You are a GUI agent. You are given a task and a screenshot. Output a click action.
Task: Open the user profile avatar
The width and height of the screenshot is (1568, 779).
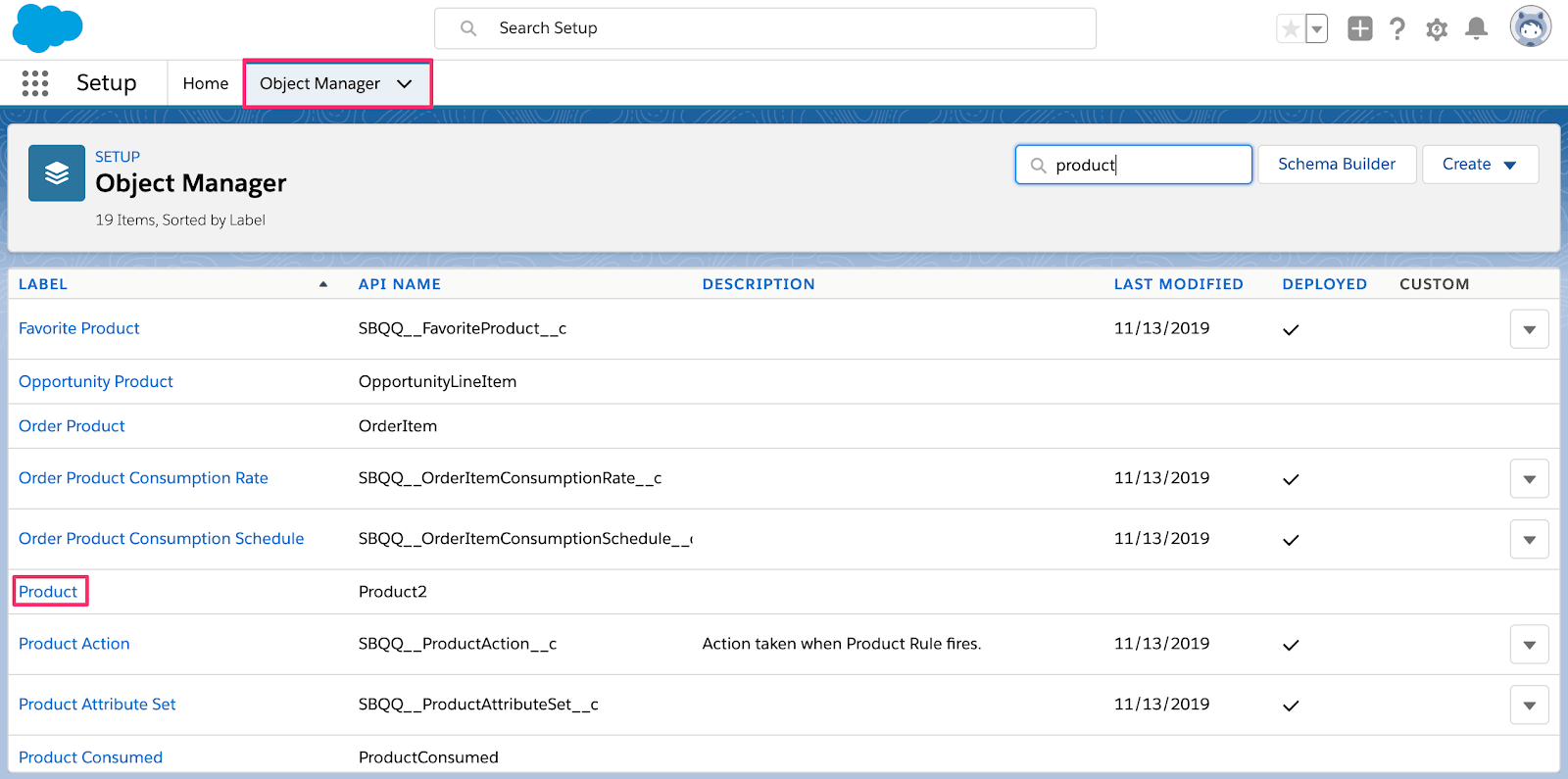pyautogui.click(x=1531, y=26)
